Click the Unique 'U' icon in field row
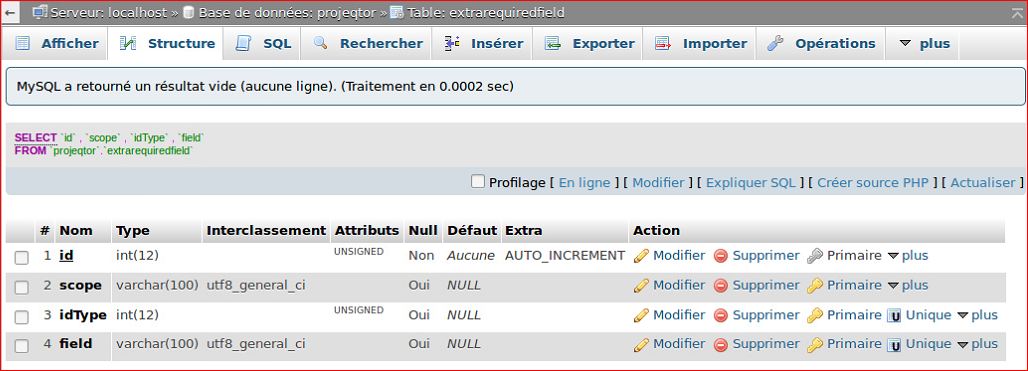 coord(894,345)
